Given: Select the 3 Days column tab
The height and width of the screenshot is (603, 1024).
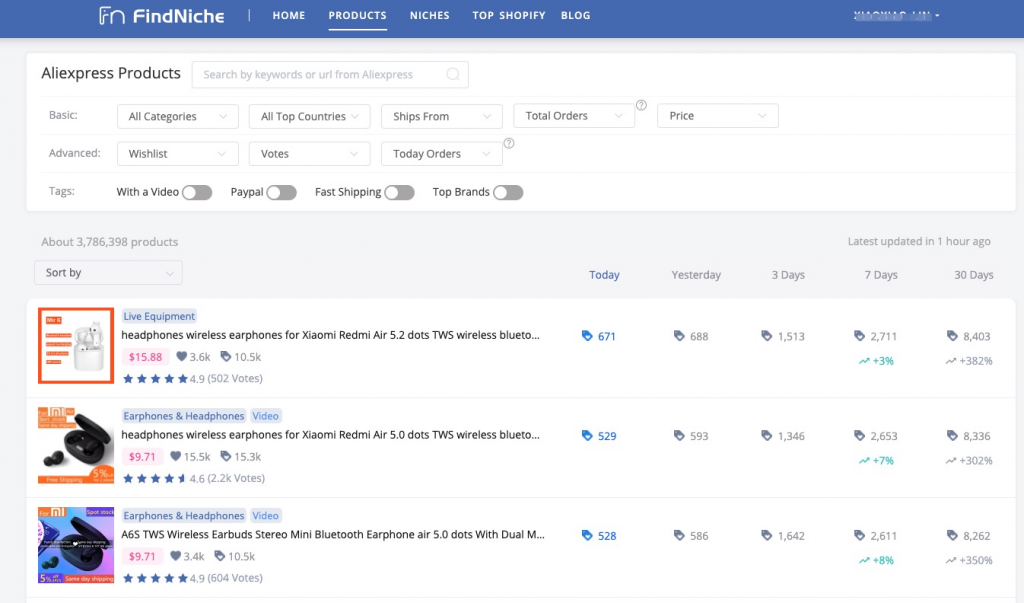Looking at the screenshot, I should point(788,275).
